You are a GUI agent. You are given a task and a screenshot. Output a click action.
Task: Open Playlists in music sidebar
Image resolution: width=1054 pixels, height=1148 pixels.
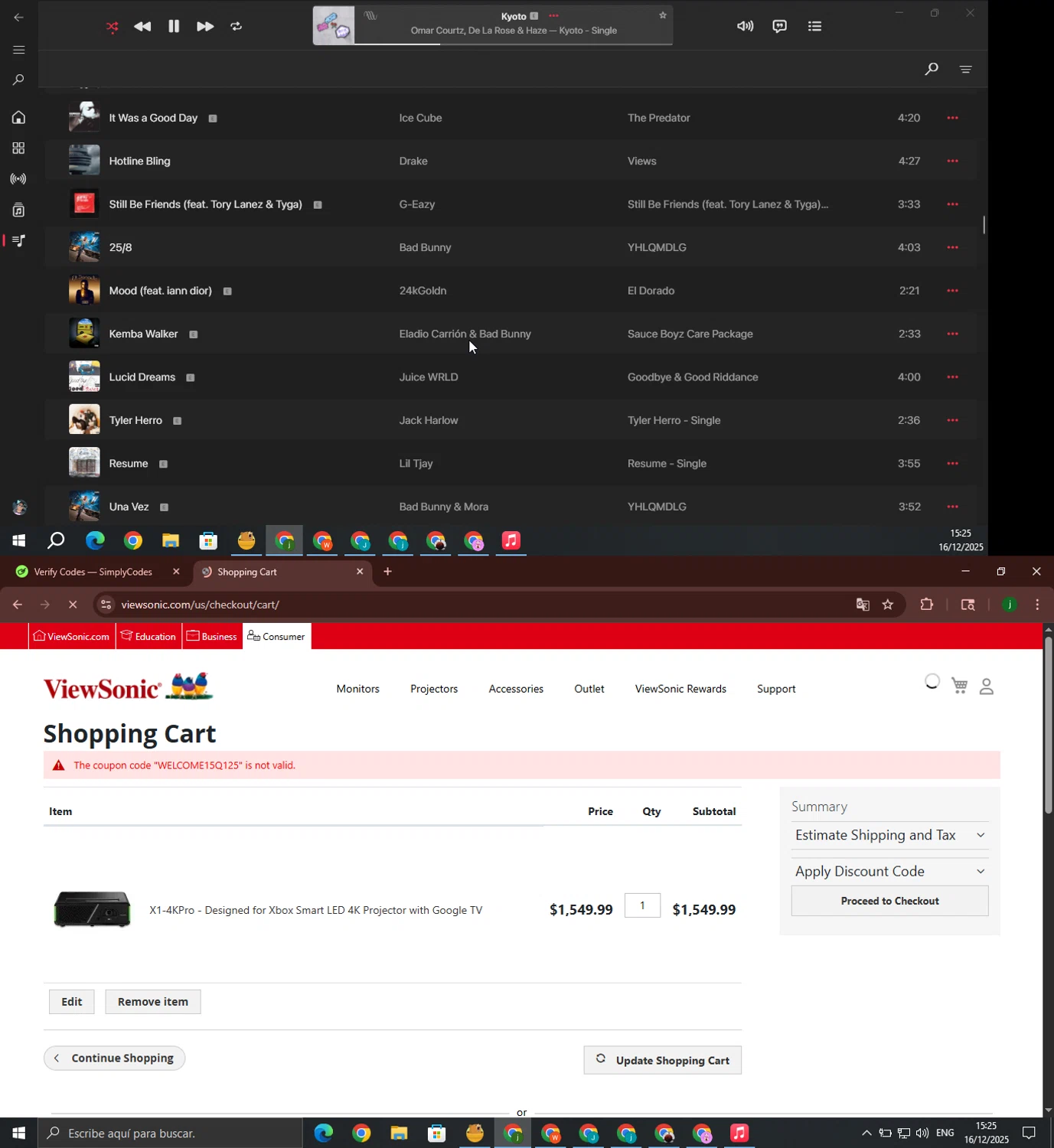(18, 240)
